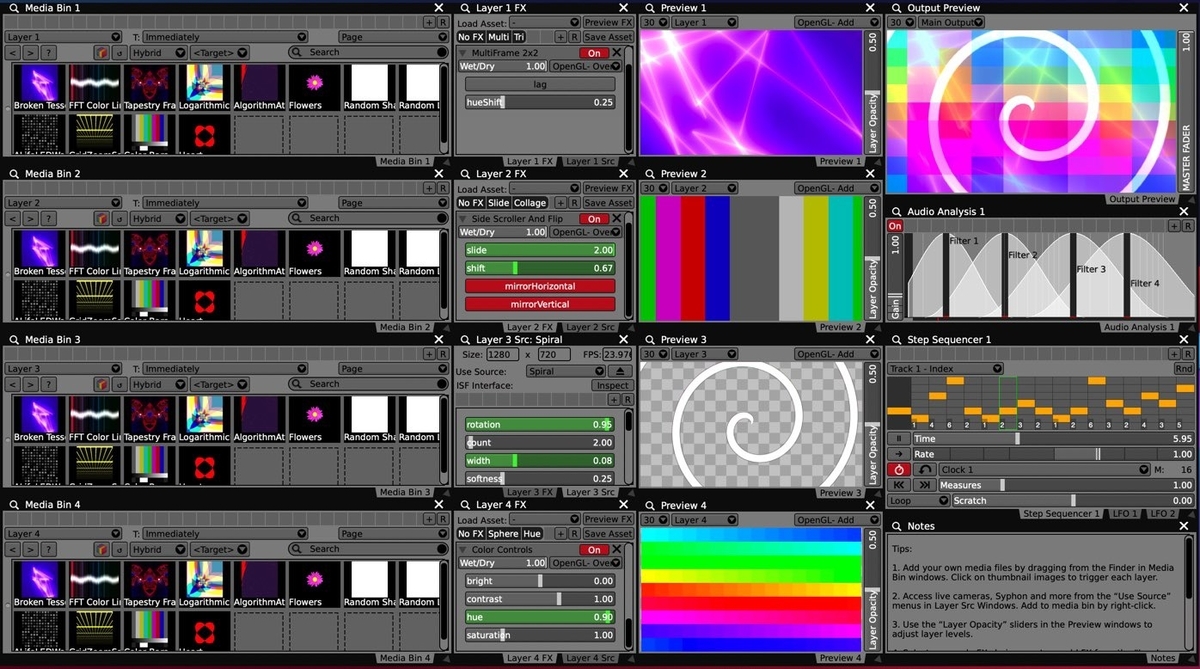Open the Page dropdown in Media Bin 3
The image size is (1200, 669).
coord(392,369)
